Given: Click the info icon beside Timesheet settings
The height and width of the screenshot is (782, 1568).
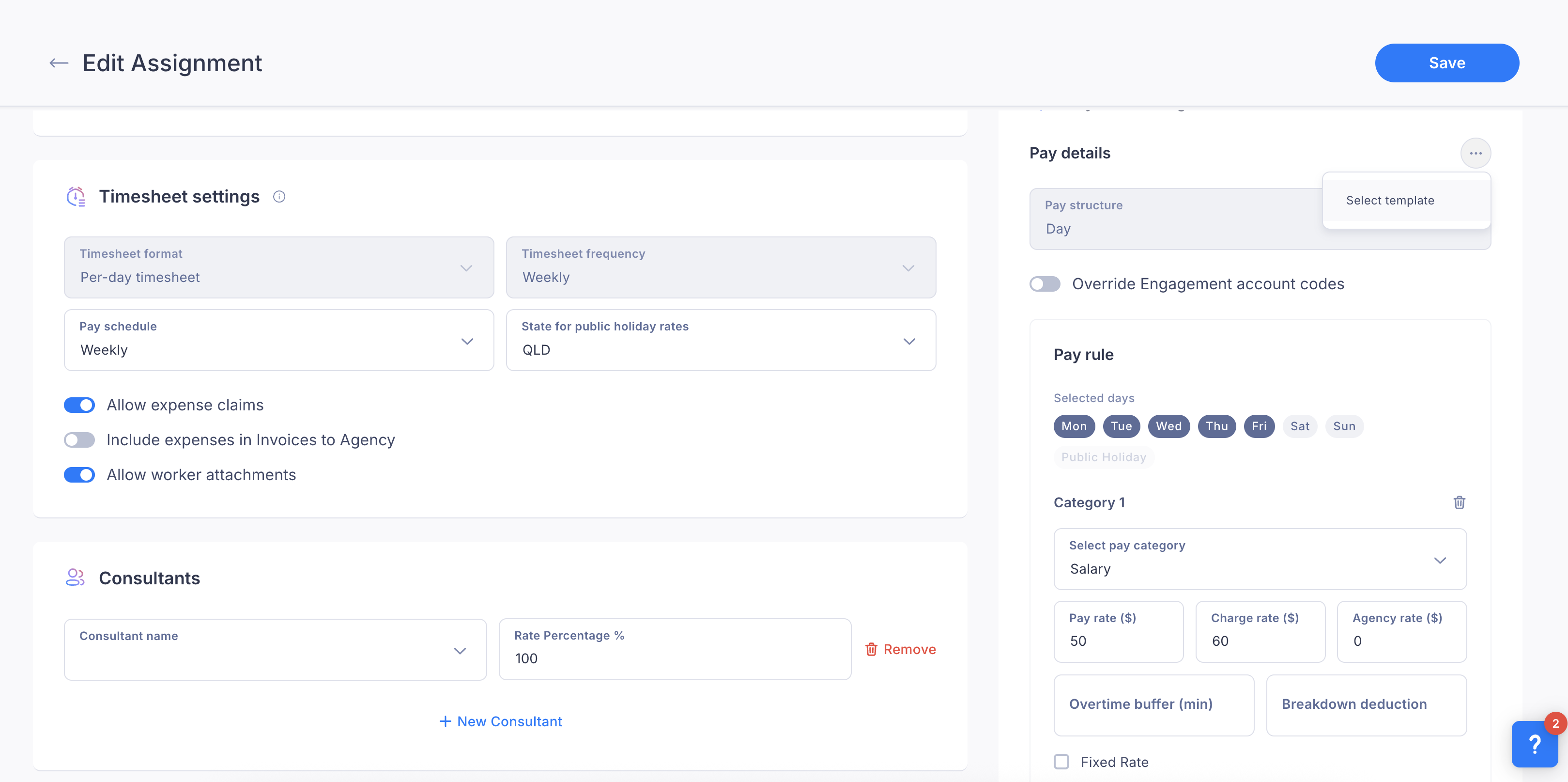Looking at the screenshot, I should (279, 196).
